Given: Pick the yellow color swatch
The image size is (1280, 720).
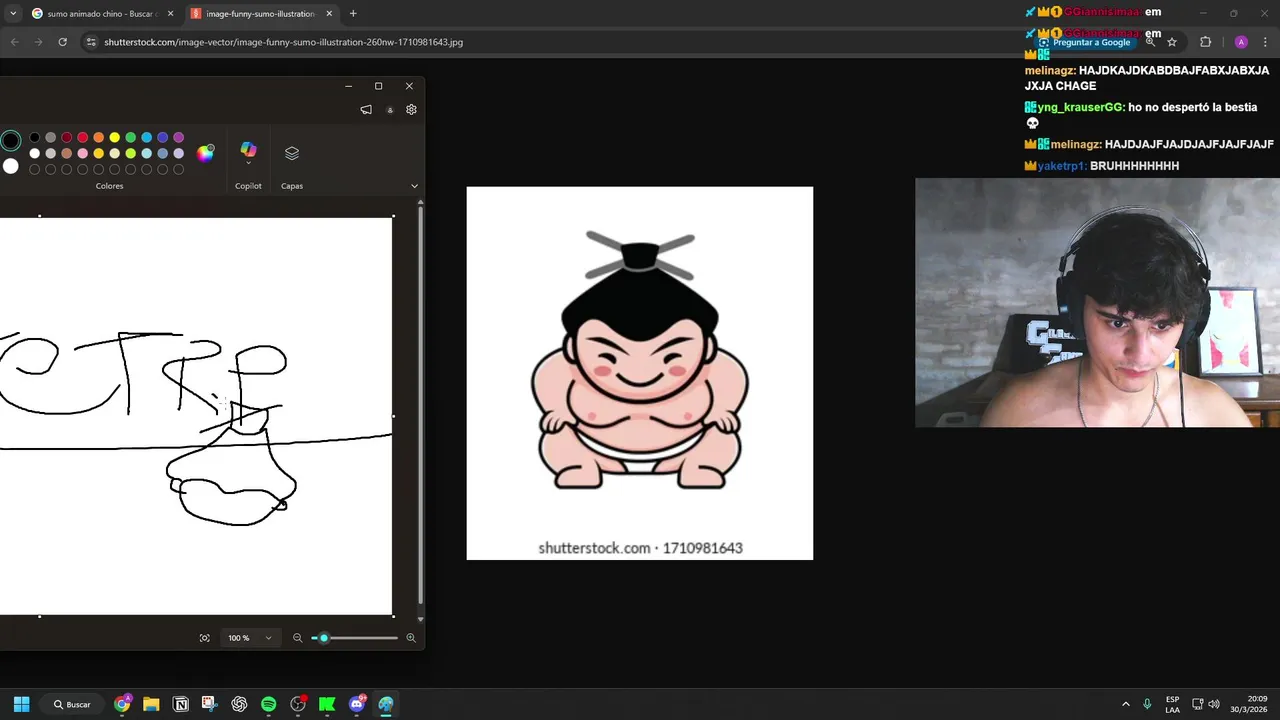Looking at the screenshot, I should click(x=115, y=138).
